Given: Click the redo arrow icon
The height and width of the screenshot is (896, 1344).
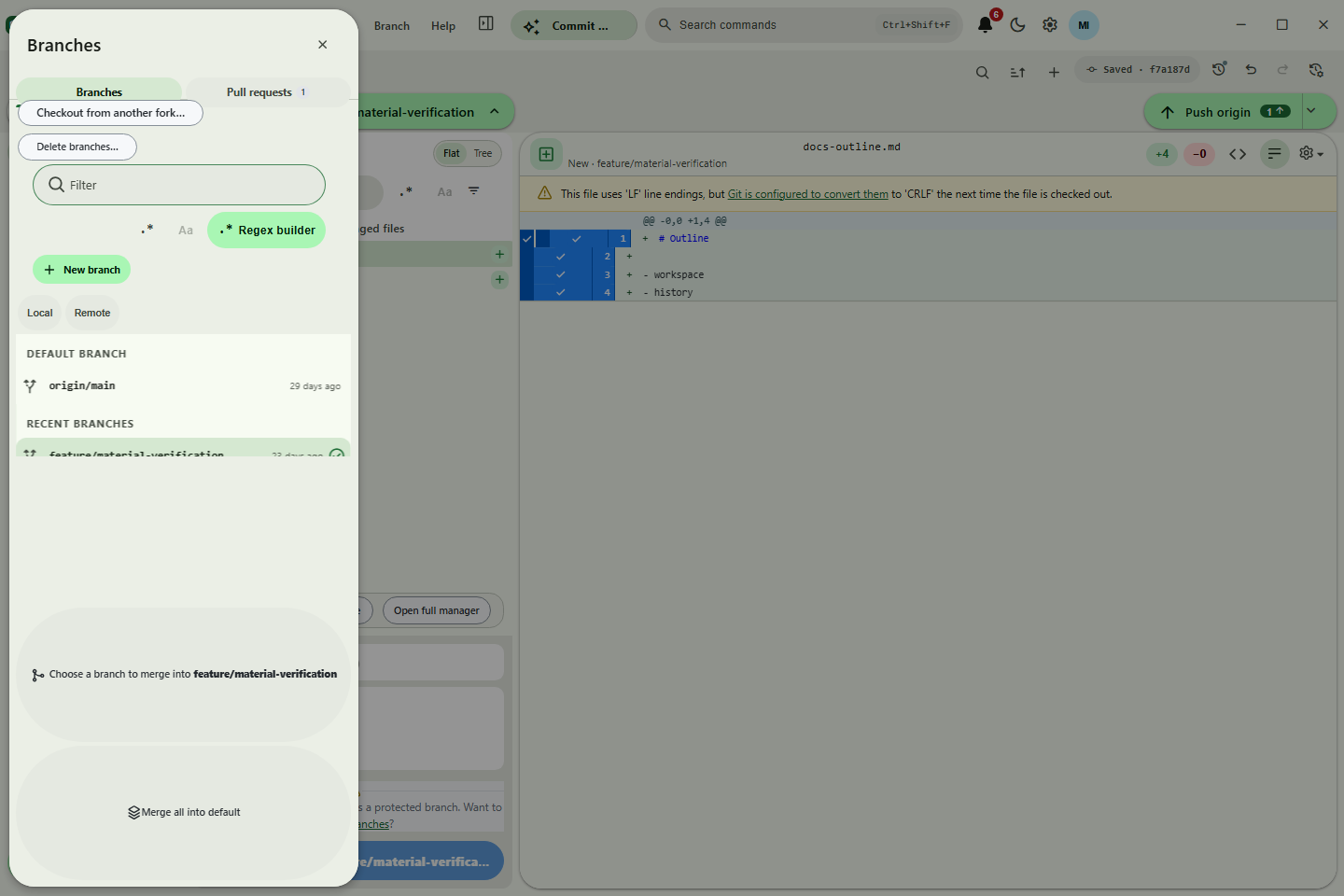Looking at the screenshot, I should tap(1282, 69).
